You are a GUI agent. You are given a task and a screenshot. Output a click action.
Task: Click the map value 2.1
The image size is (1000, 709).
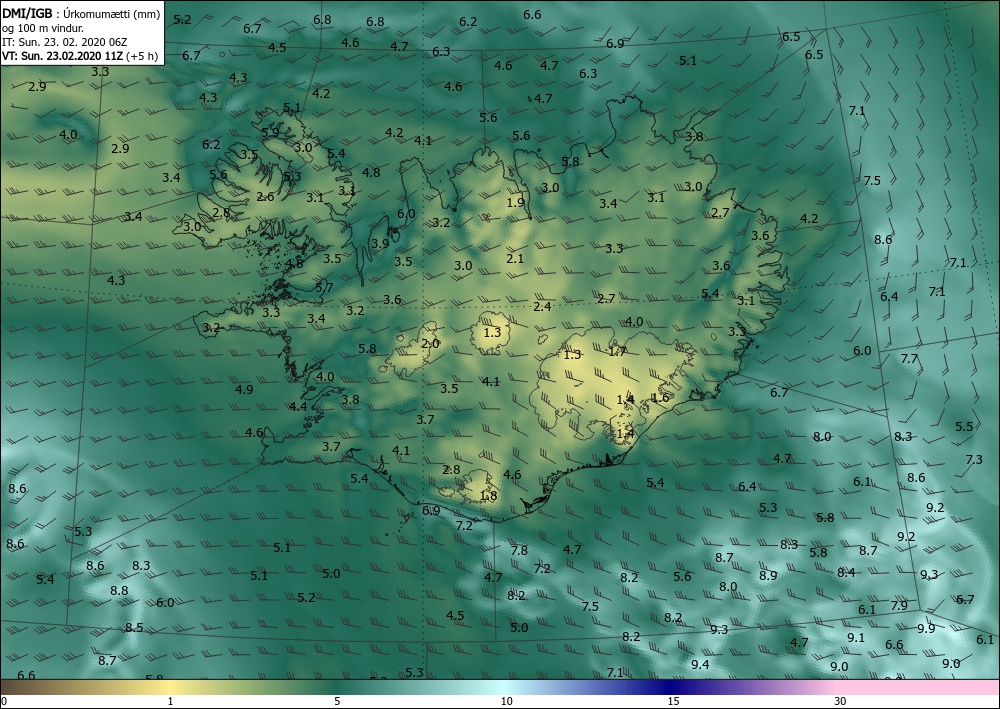515,258
